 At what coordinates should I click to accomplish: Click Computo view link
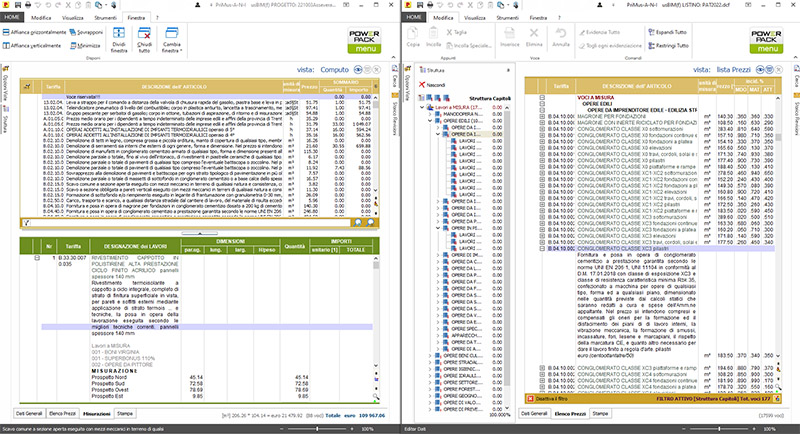click(334, 70)
